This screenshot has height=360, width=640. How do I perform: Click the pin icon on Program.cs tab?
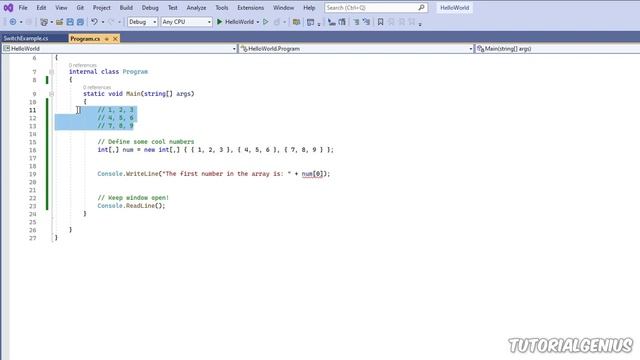107,39
